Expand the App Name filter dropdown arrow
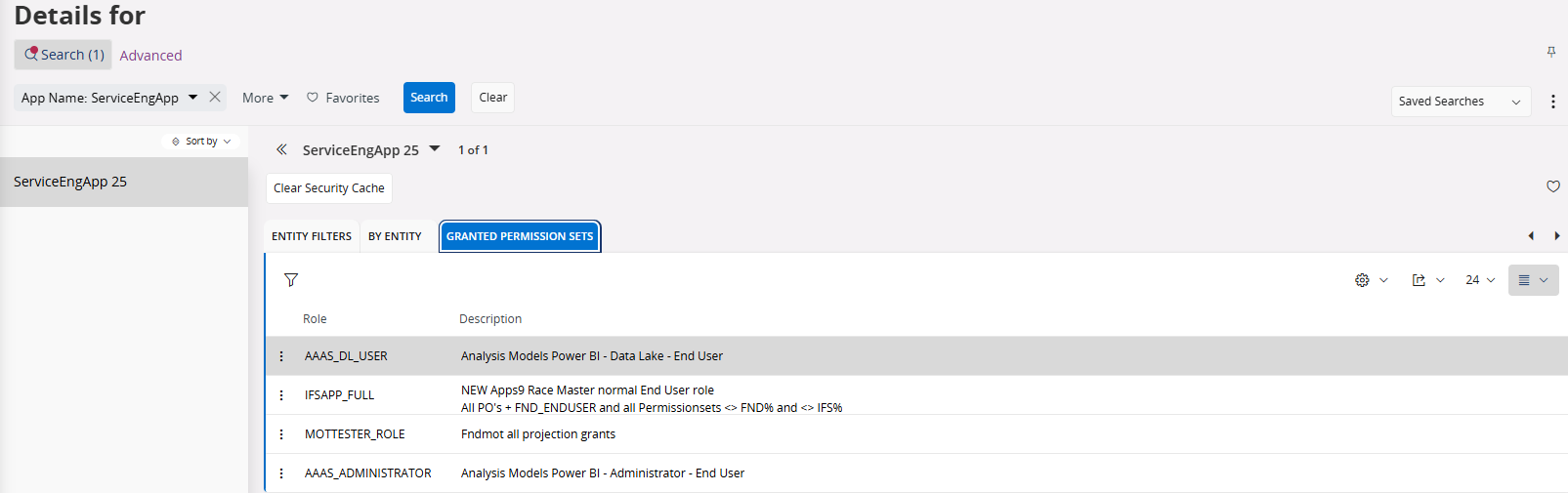Viewport: 1568px width, 493px height. (192, 98)
